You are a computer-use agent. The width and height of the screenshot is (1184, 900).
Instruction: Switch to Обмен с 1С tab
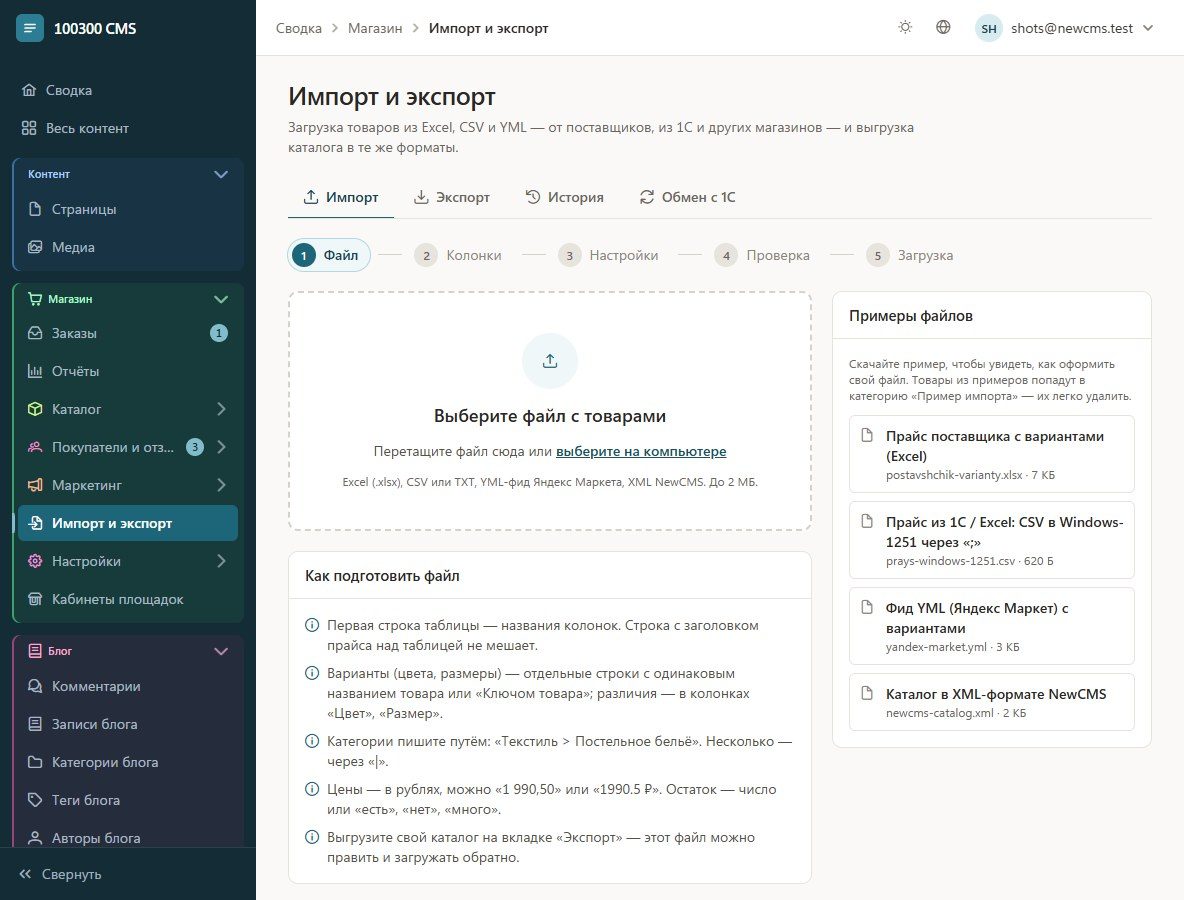click(x=687, y=197)
